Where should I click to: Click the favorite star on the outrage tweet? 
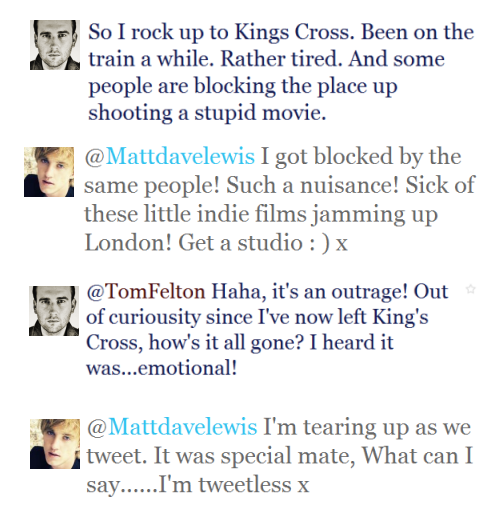point(470,289)
